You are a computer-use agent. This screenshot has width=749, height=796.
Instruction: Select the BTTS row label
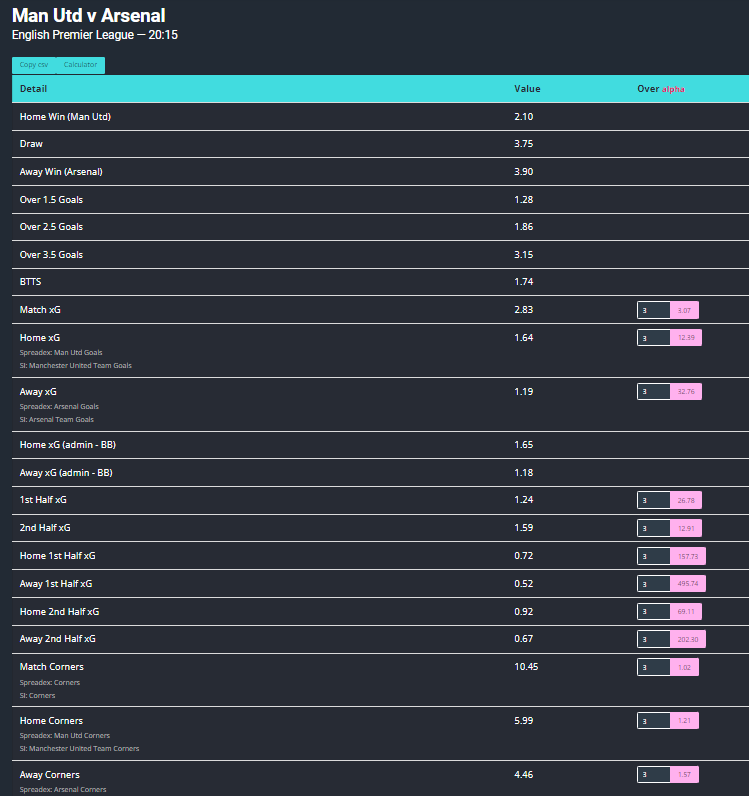pyautogui.click(x=30, y=282)
